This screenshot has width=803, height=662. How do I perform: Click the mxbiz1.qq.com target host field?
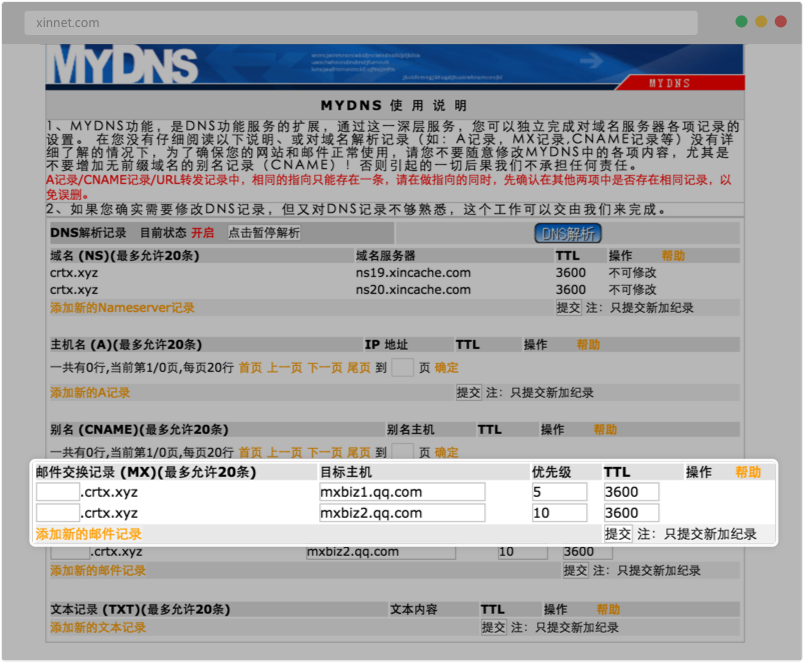tap(402, 492)
